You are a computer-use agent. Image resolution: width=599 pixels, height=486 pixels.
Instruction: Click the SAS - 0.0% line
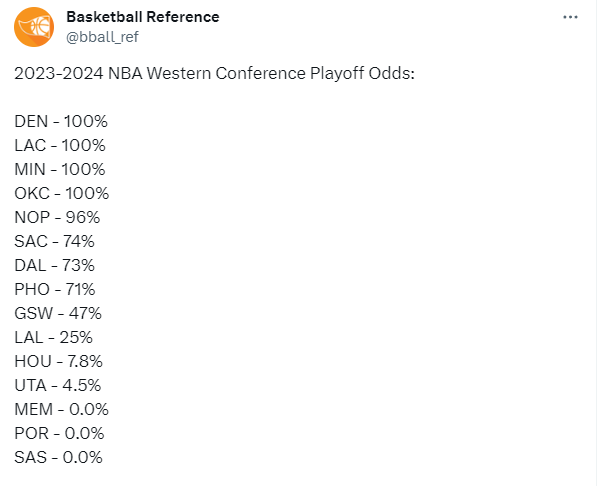[x=58, y=457]
